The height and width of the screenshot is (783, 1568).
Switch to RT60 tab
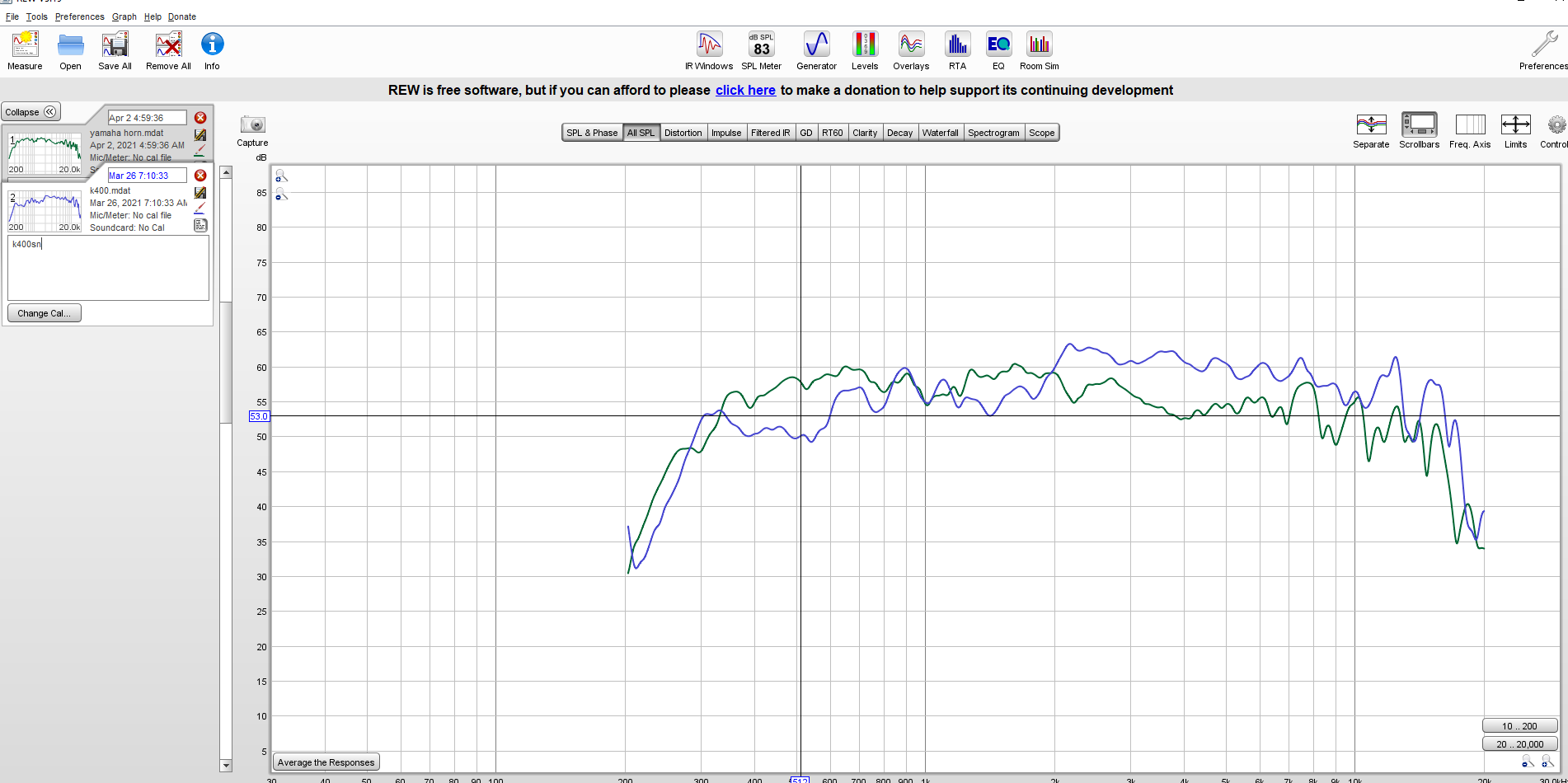(x=833, y=133)
